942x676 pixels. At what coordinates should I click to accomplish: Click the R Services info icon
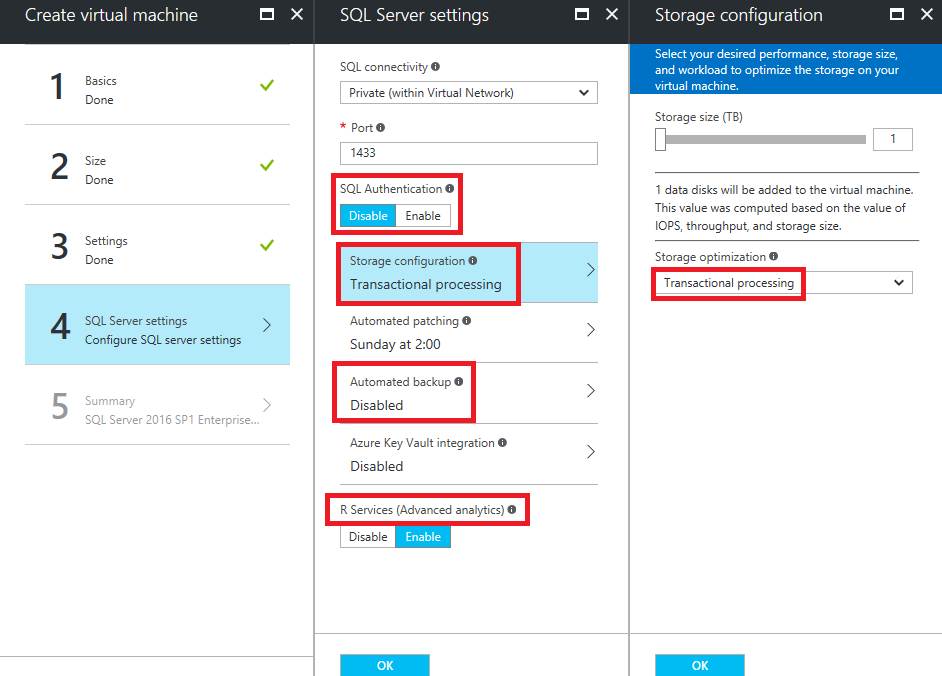512,510
